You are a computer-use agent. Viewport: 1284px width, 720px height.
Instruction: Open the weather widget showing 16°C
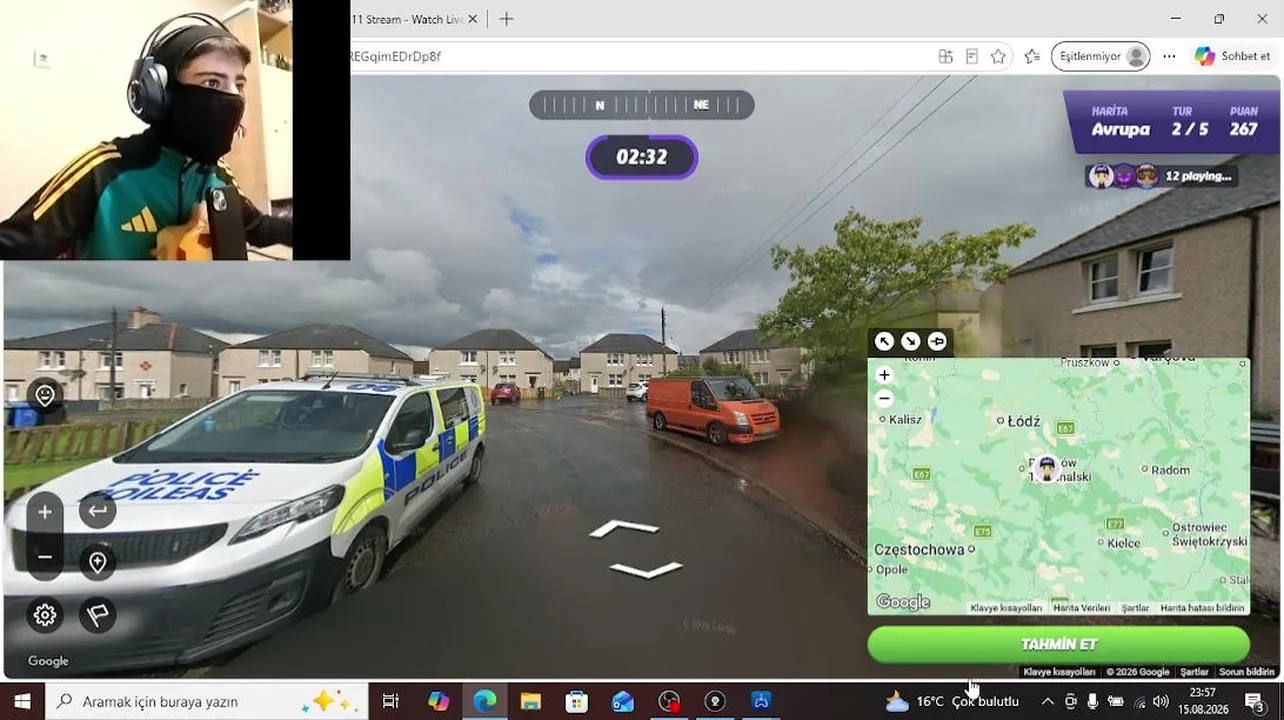point(951,701)
